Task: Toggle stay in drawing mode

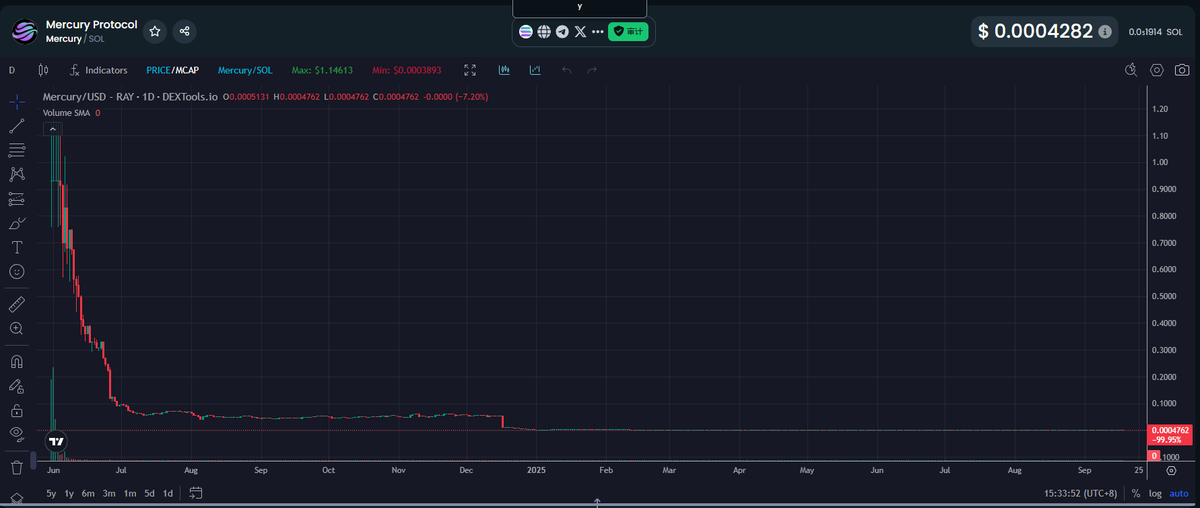Action: pyautogui.click(x=17, y=385)
